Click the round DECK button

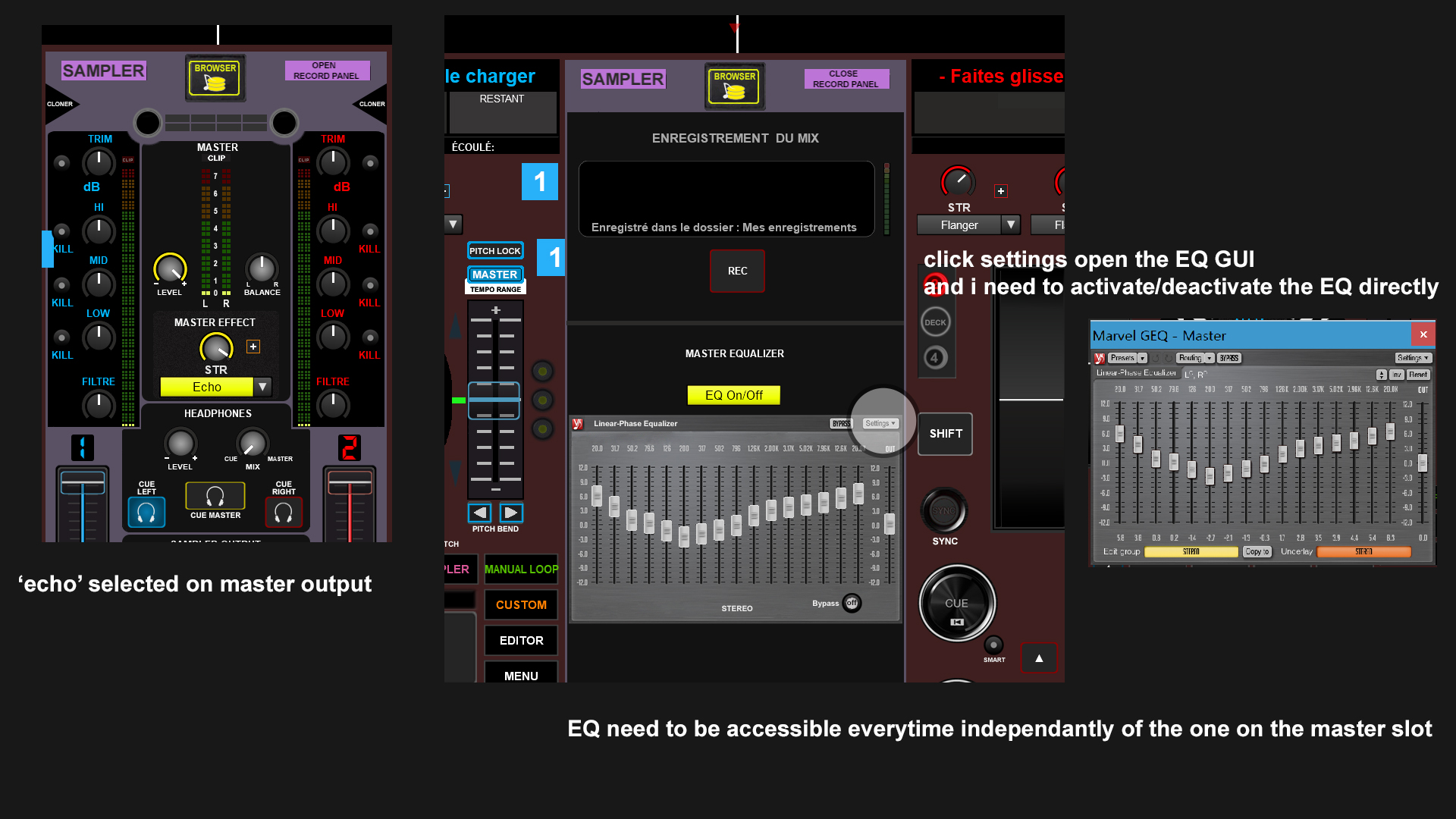[935, 322]
